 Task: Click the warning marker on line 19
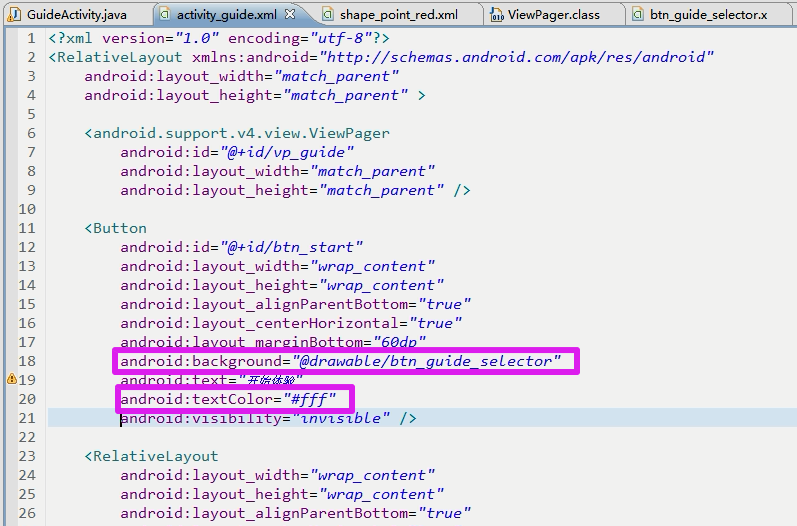[12, 380]
